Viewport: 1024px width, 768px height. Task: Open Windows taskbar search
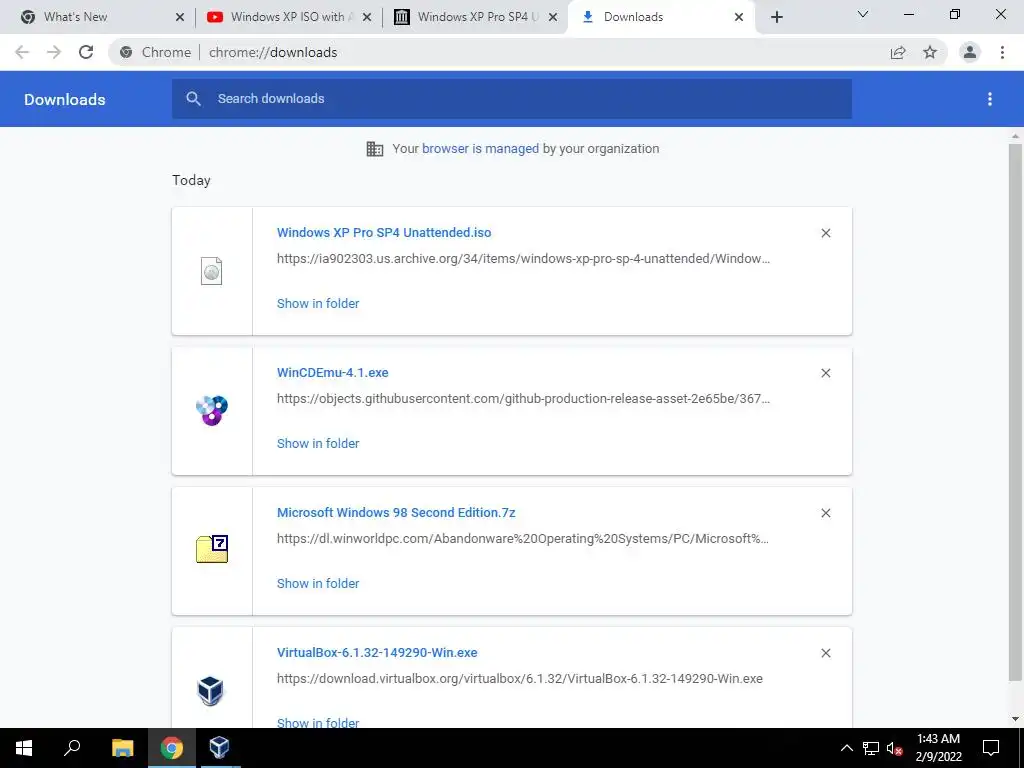[72, 748]
